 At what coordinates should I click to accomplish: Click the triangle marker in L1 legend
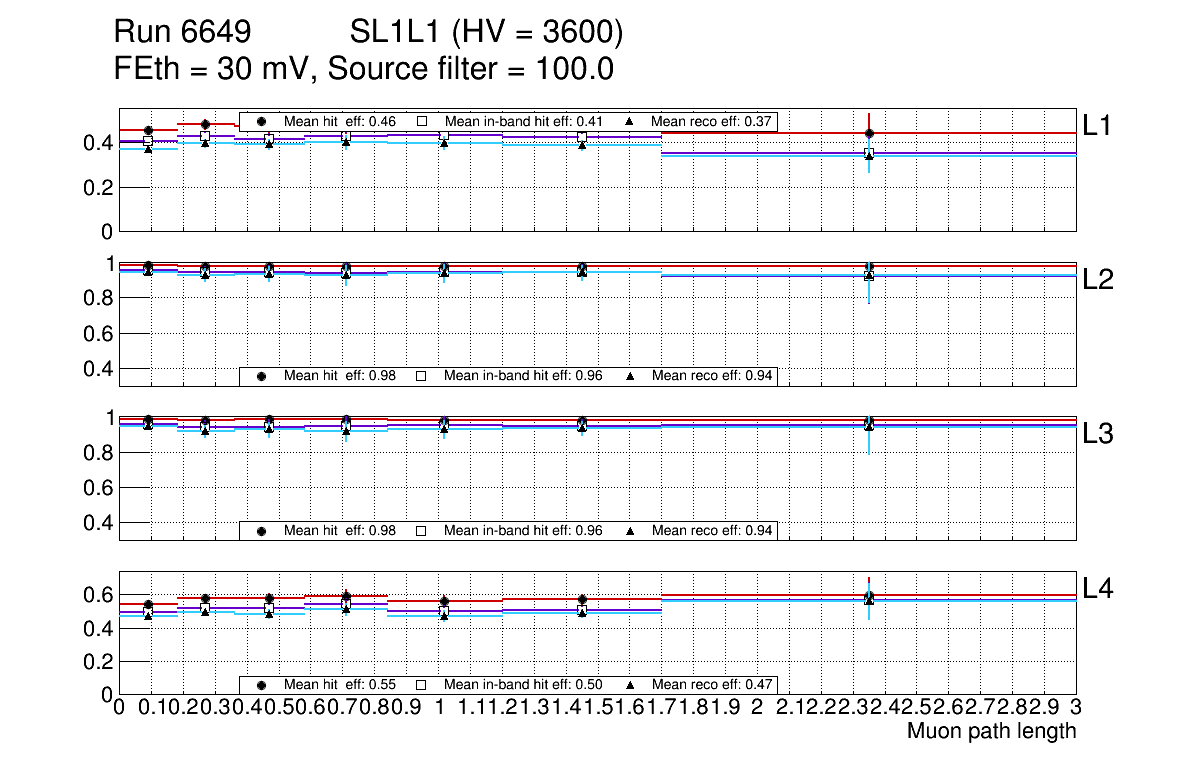tap(629, 122)
